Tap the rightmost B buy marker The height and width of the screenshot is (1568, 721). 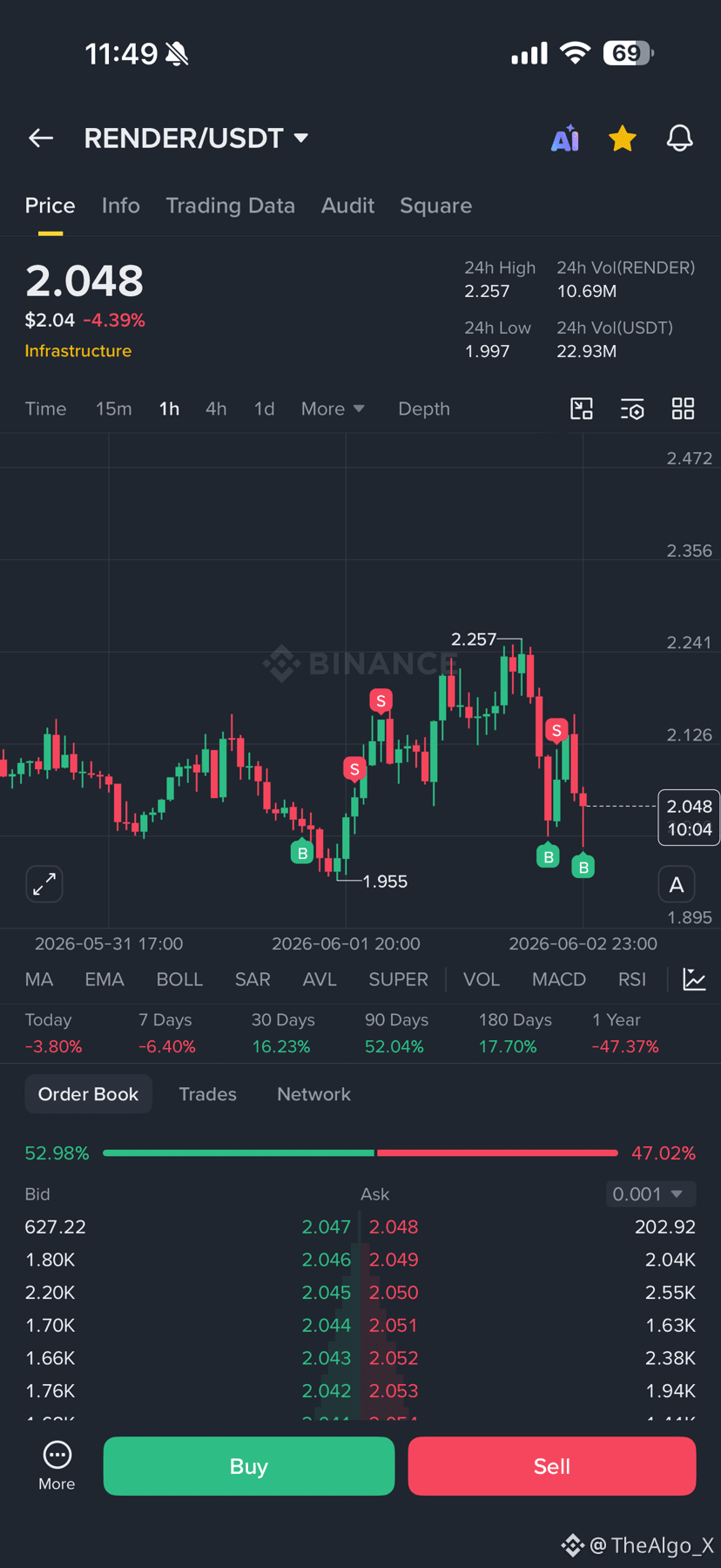point(583,866)
